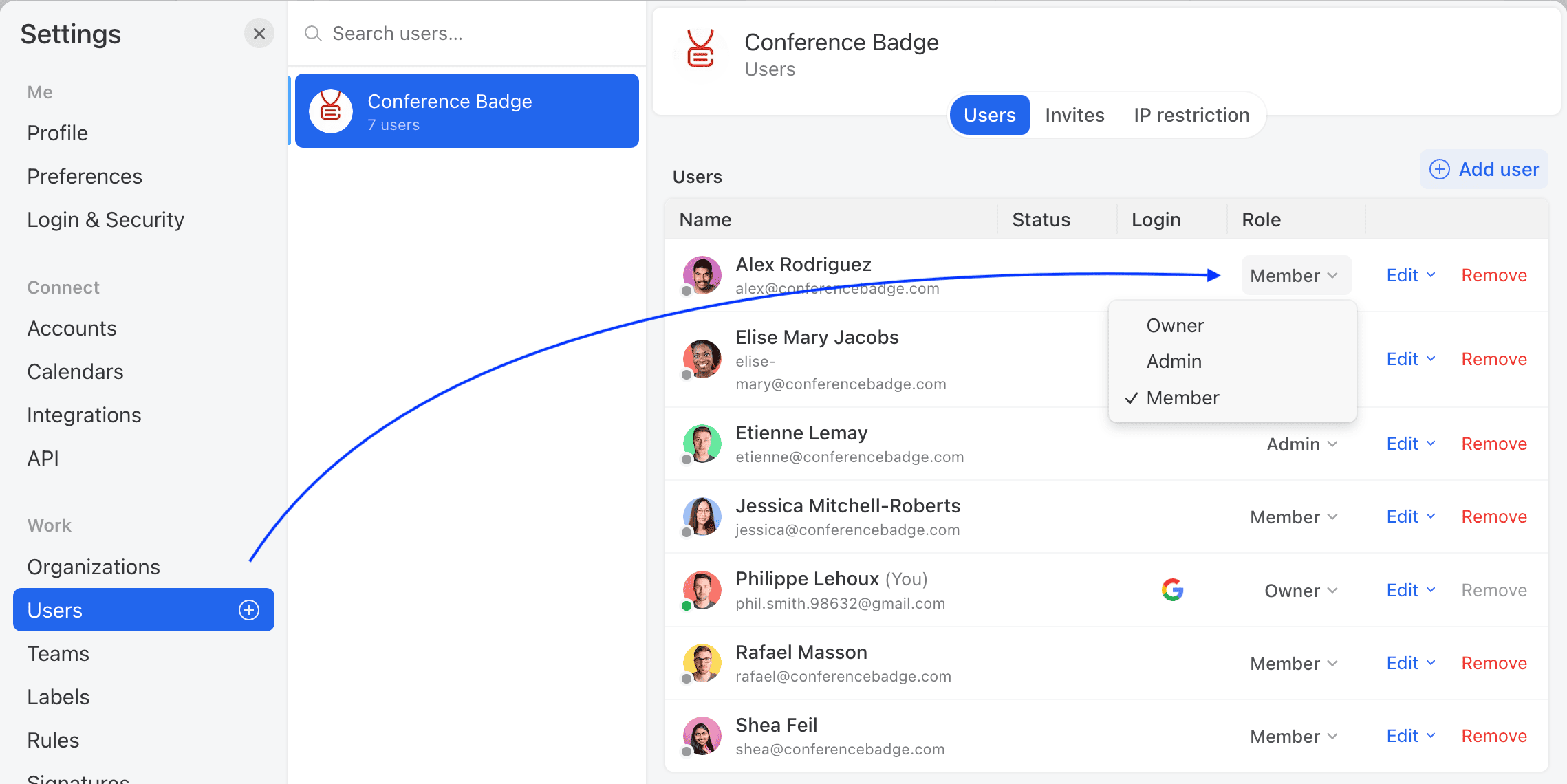Choose Member in the role menu
Viewport: 1567px width, 784px height.
1232,398
